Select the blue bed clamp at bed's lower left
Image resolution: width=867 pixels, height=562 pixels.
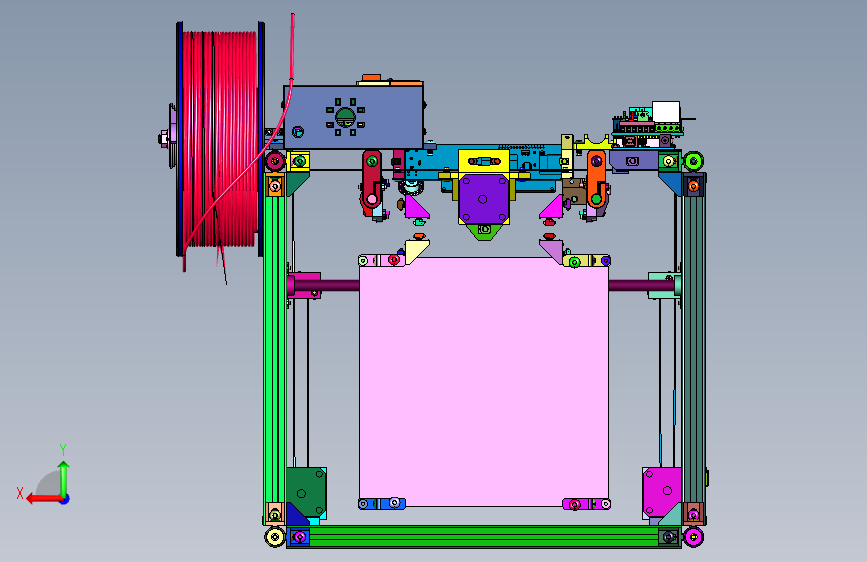click(382, 503)
